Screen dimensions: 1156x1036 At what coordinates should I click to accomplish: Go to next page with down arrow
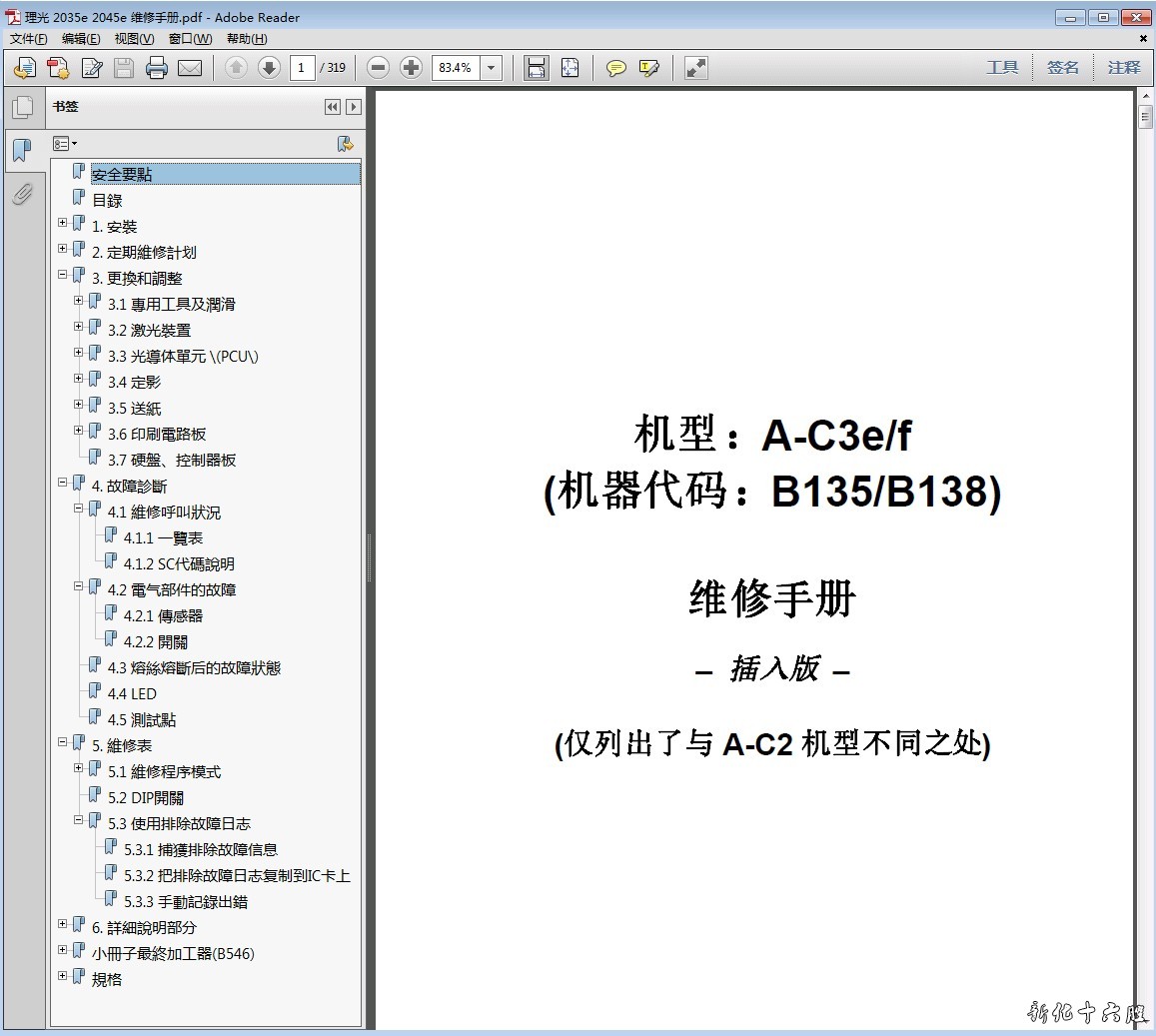pyautogui.click(x=269, y=68)
